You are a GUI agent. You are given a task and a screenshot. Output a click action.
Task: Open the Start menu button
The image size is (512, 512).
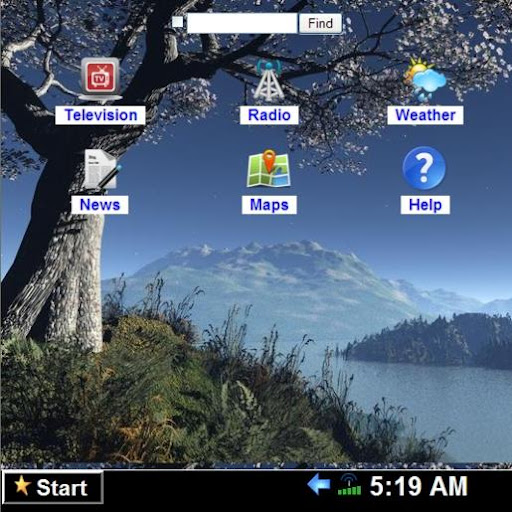point(52,487)
